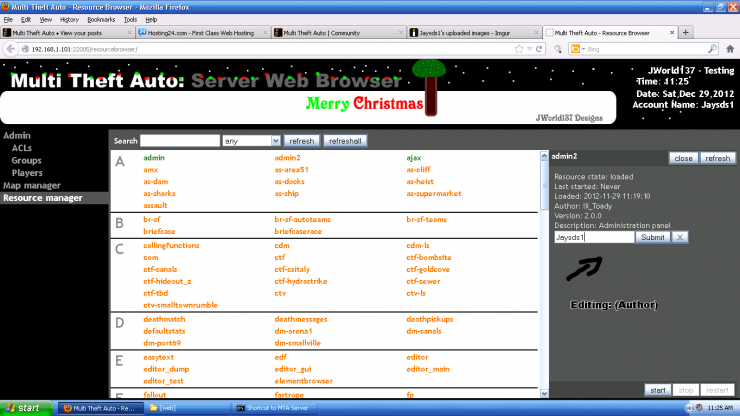Click the browser address bar
Image resolution: width=740 pixels, height=416 pixels.
(x=269, y=49)
